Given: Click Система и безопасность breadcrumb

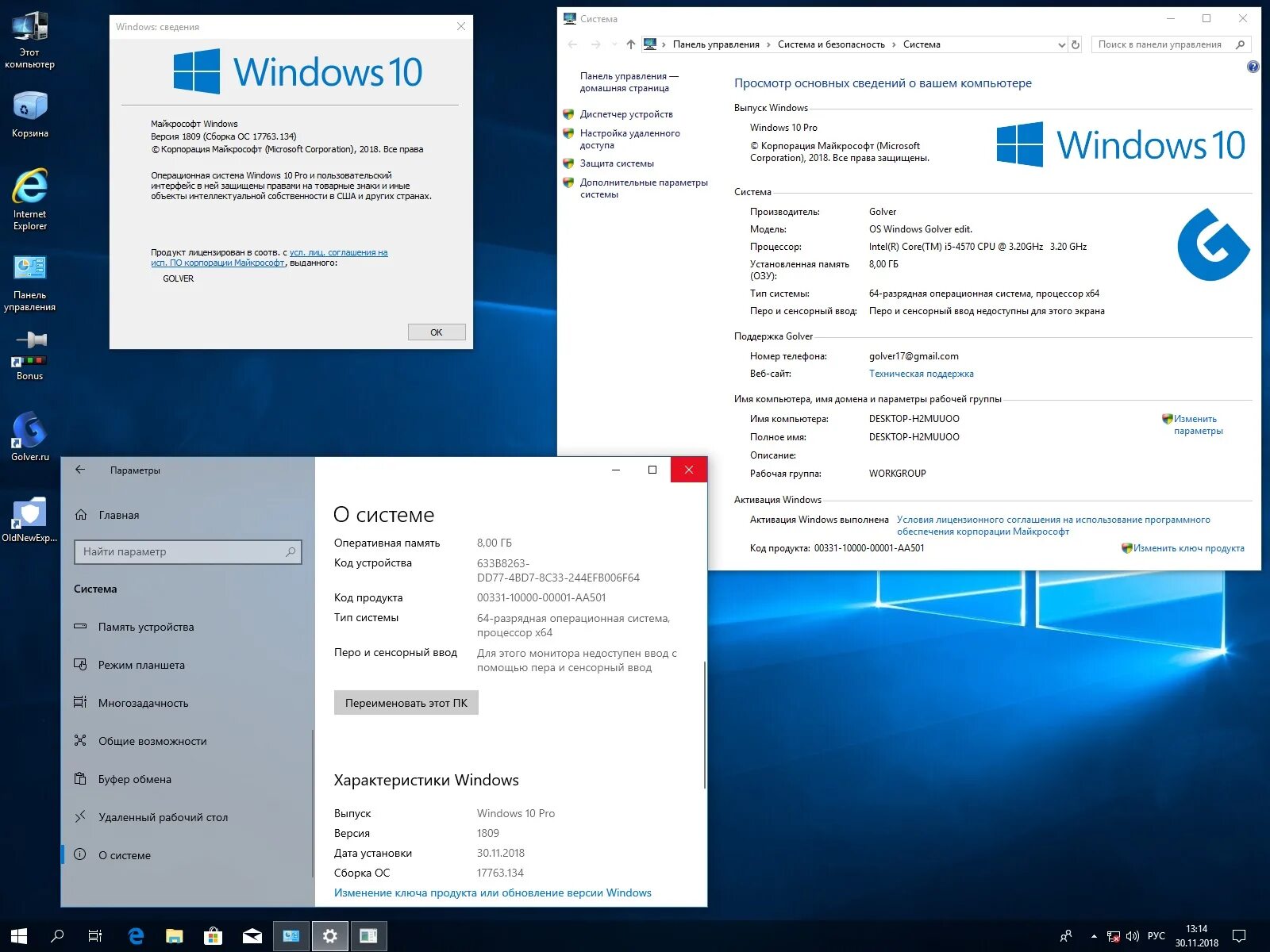Looking at the screenshot, I should 831,44.
